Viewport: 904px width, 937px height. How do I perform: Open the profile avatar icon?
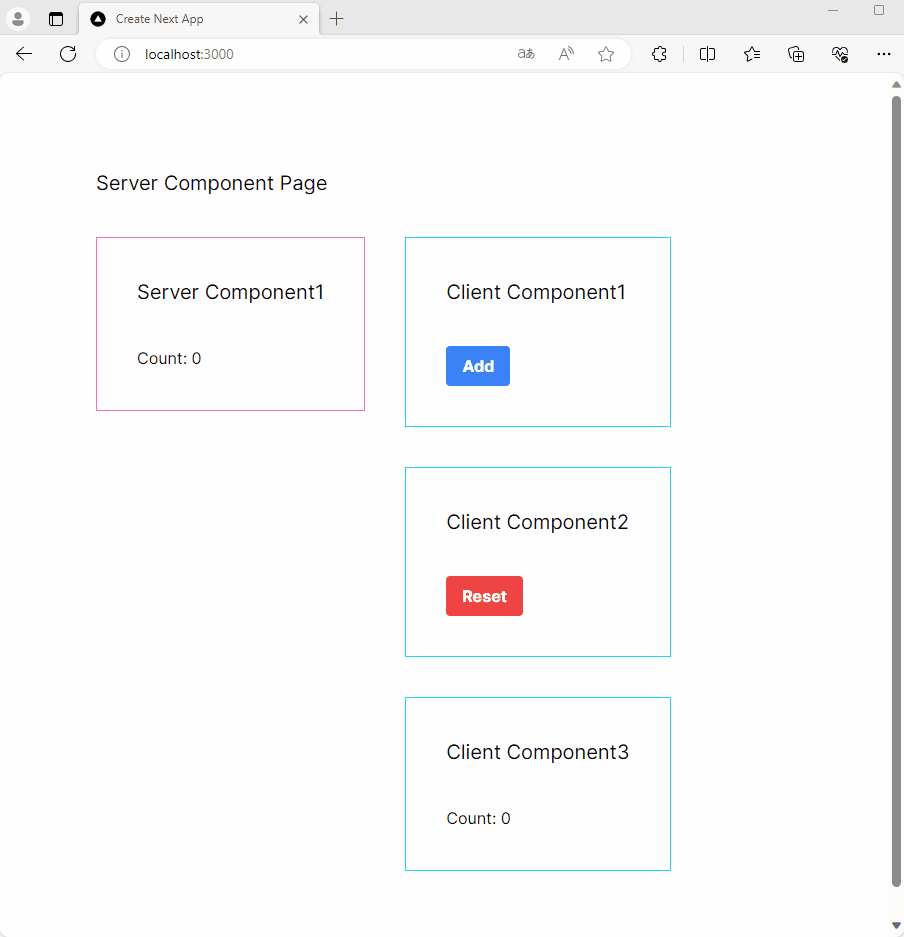(x=18, y=19)
